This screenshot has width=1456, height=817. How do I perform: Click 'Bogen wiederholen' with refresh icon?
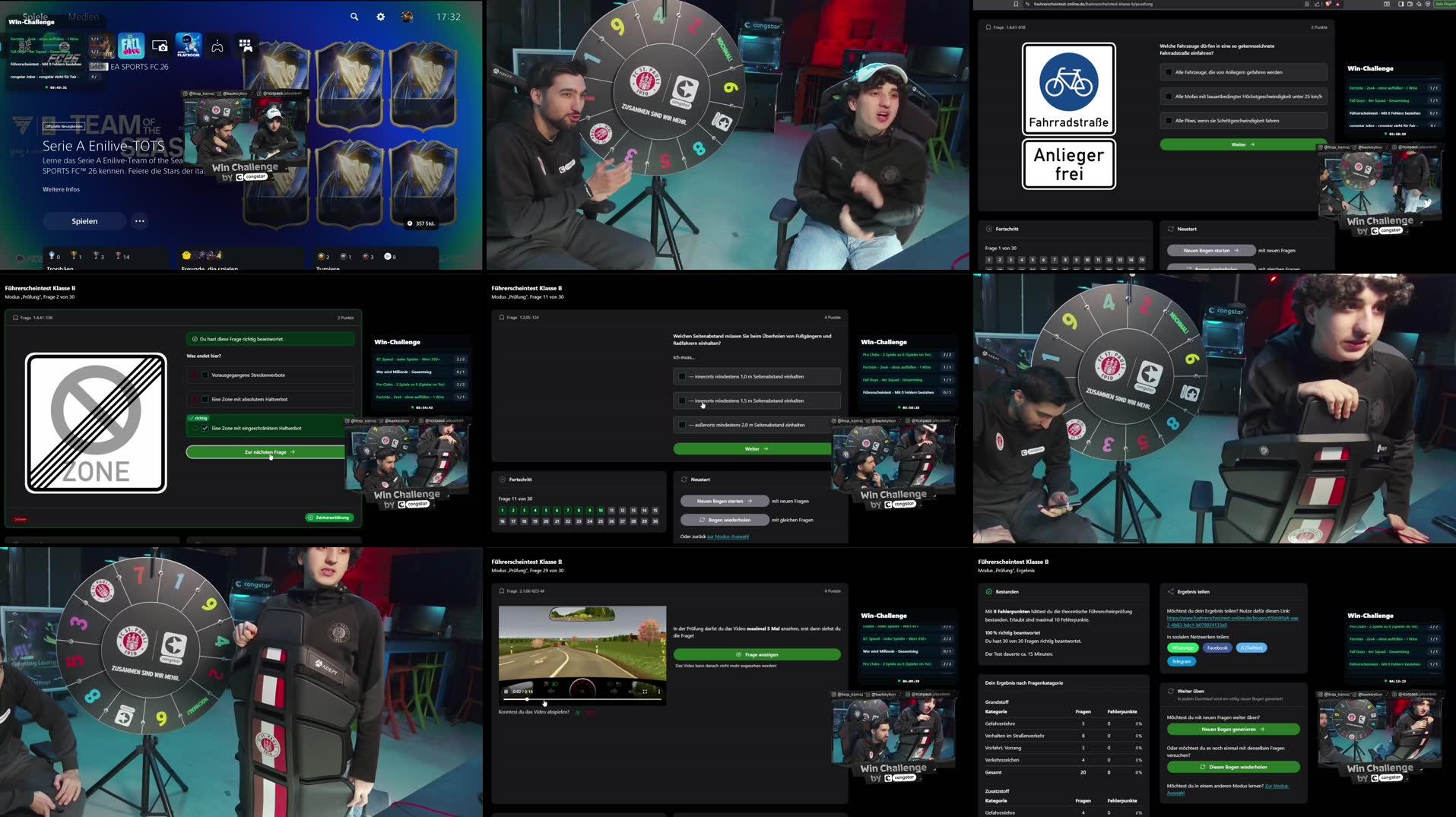click(x=725, y=520)
